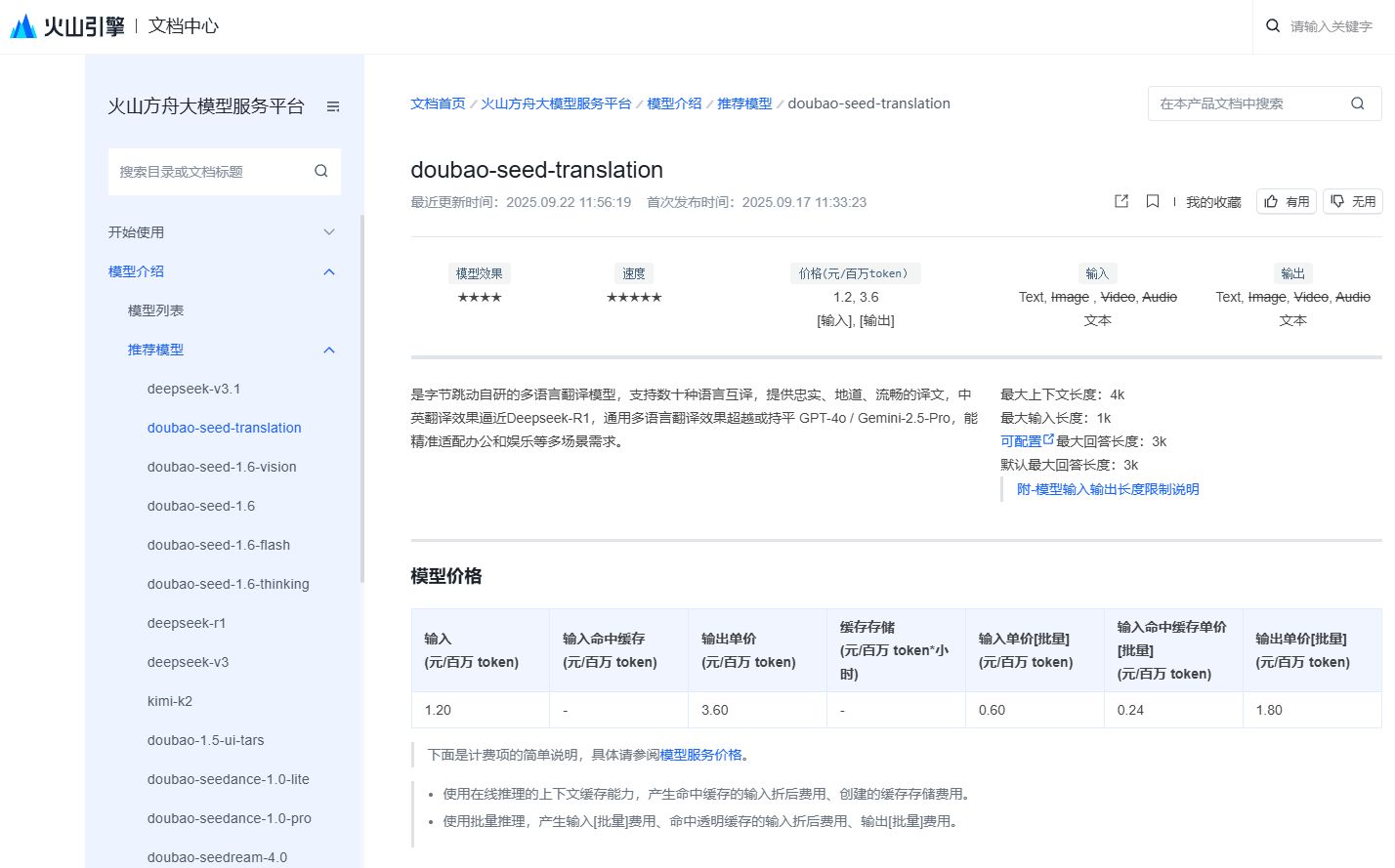Image resolution: width=1395 pixels, height=868 pixels.
Task: Open kimi-k2 model page
Action: coord(170,701)
